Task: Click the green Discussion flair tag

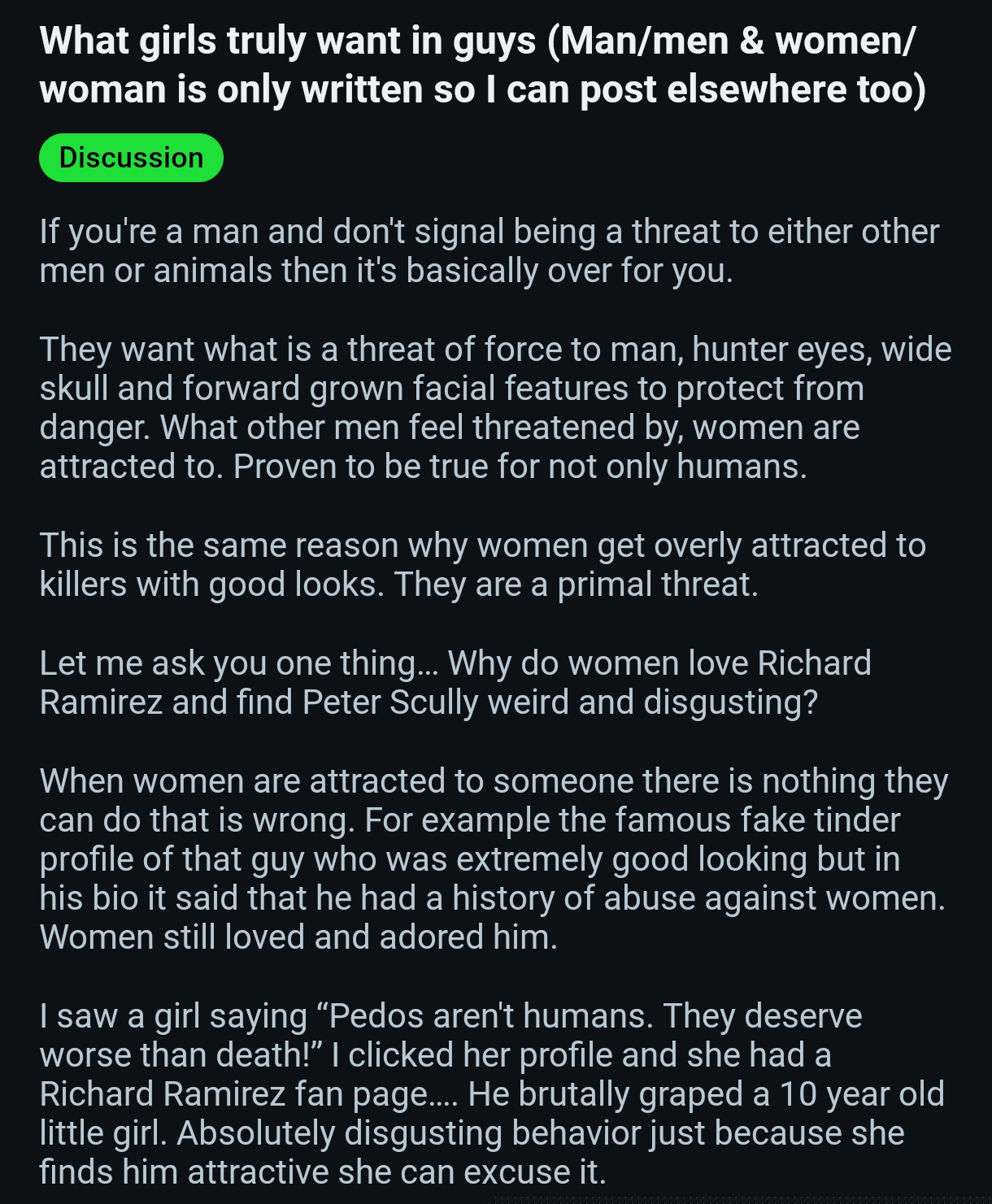Action: [131, 158]
